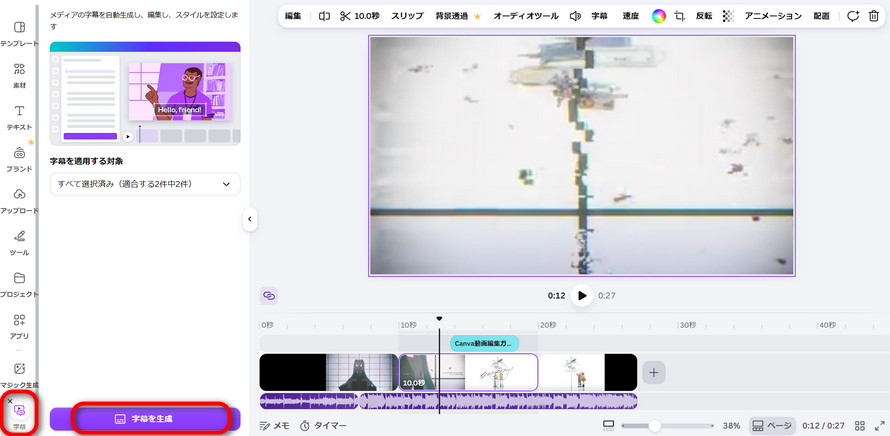Image resolution: width=890 pixels, height=436 pixels.
Task: Select the first short audio track segment
Action: pyautogui.click(x=309, y=401)
